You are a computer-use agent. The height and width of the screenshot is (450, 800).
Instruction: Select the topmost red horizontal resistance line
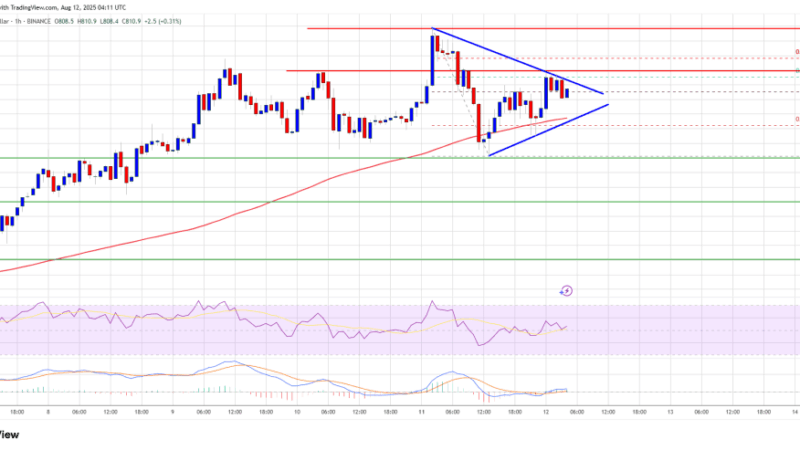click(550, 28)
